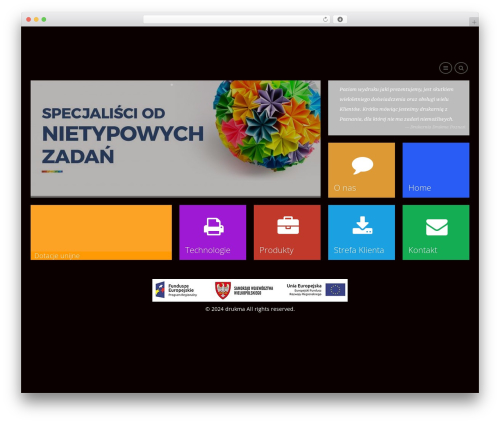Click the gray quote testimonial box
Image resolution: width=500 pixels, height=423 pixels.
tap(399, 108)
